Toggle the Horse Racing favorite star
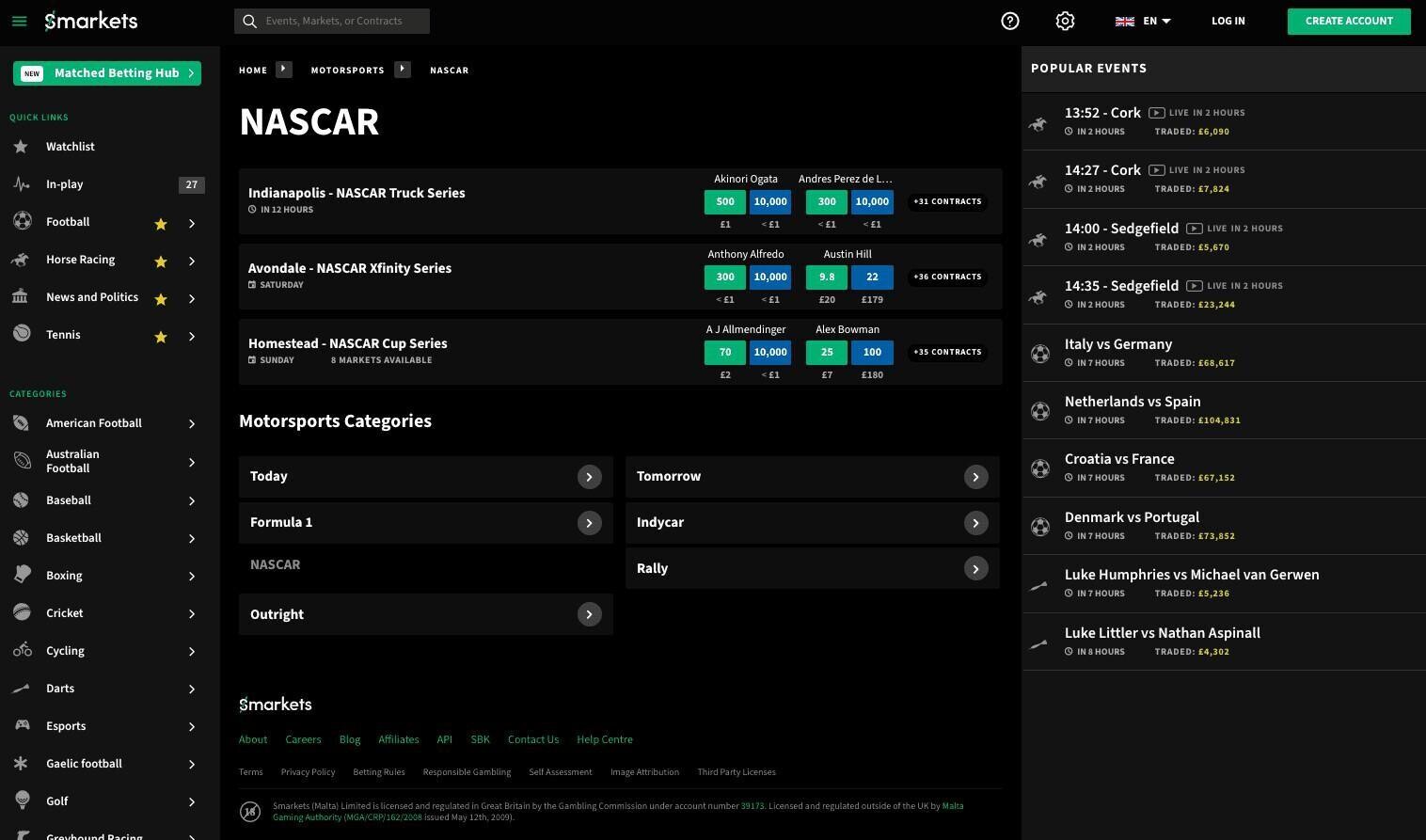1426x840 pixels. click(x=161, y=261)
